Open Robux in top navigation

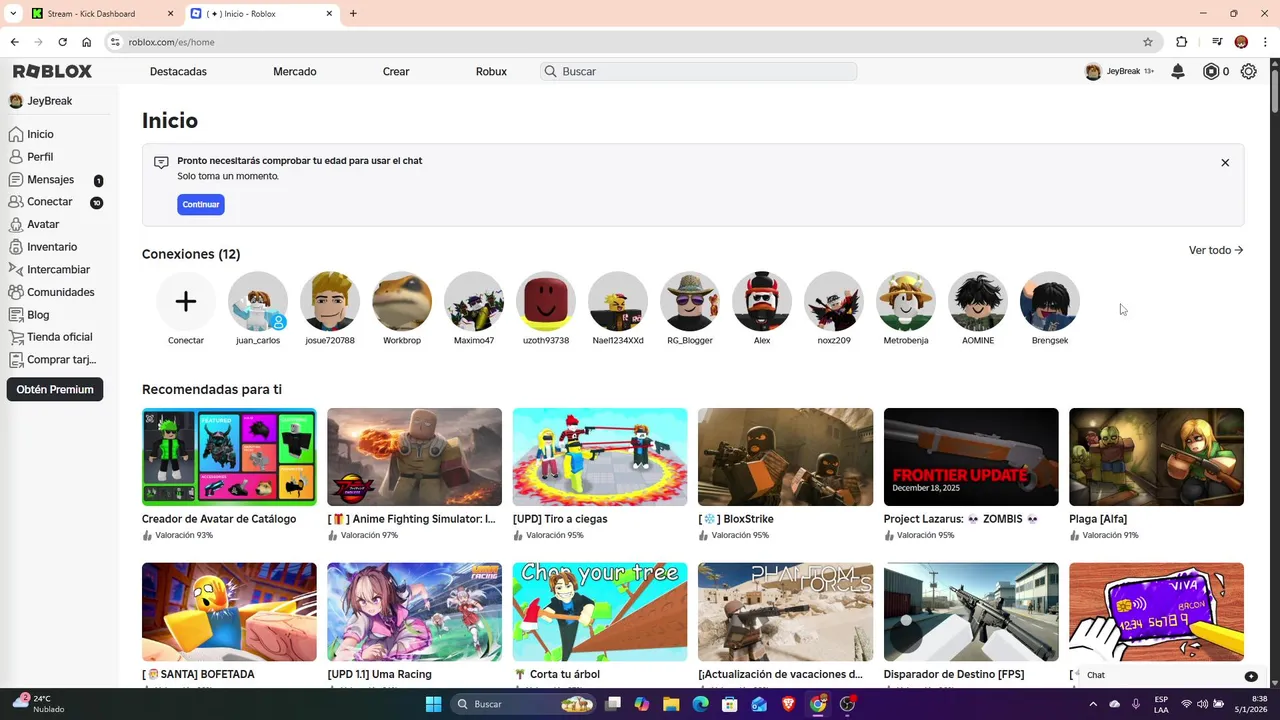491,72
